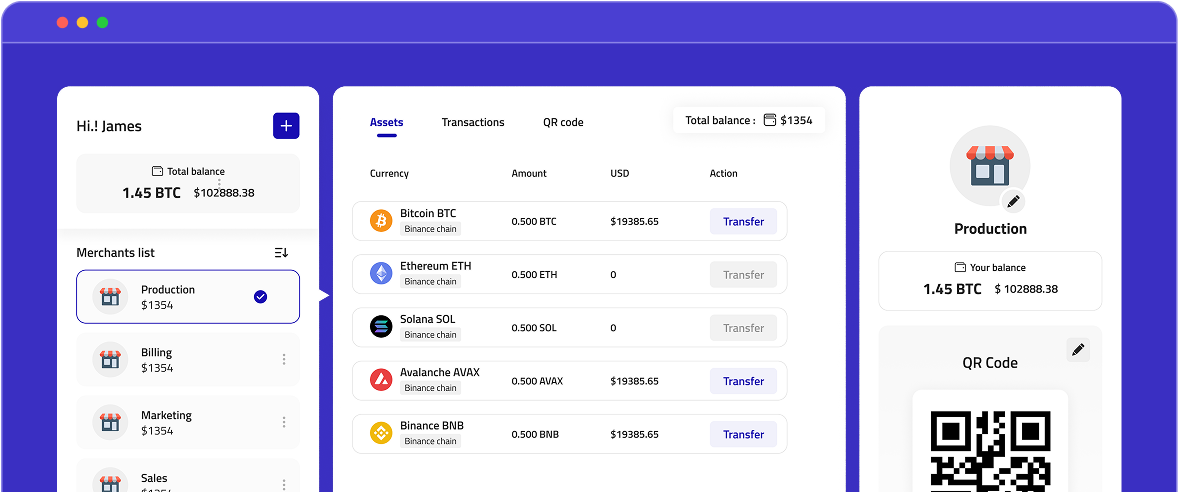Click the Bitcoin coin icon

click(x=381, y=221)
